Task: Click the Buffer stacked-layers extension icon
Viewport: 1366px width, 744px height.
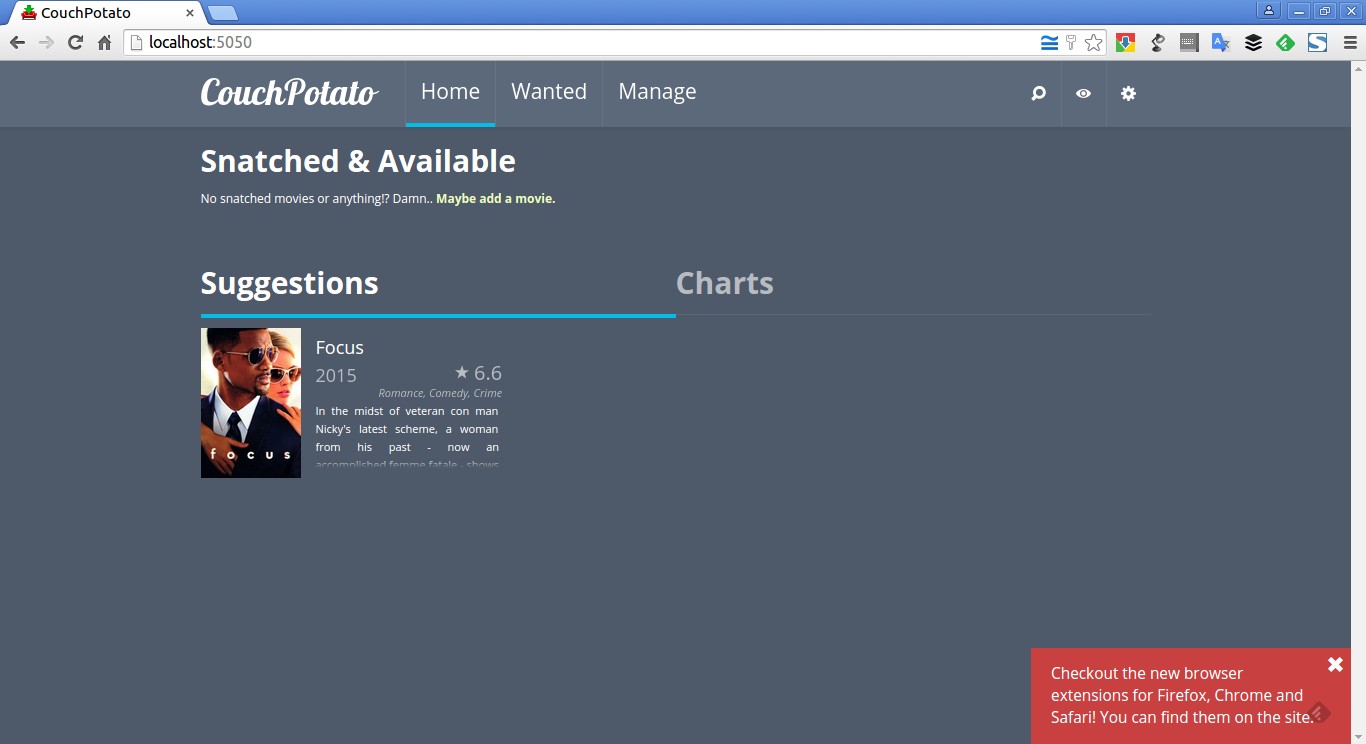Action: click(1253, 42)
